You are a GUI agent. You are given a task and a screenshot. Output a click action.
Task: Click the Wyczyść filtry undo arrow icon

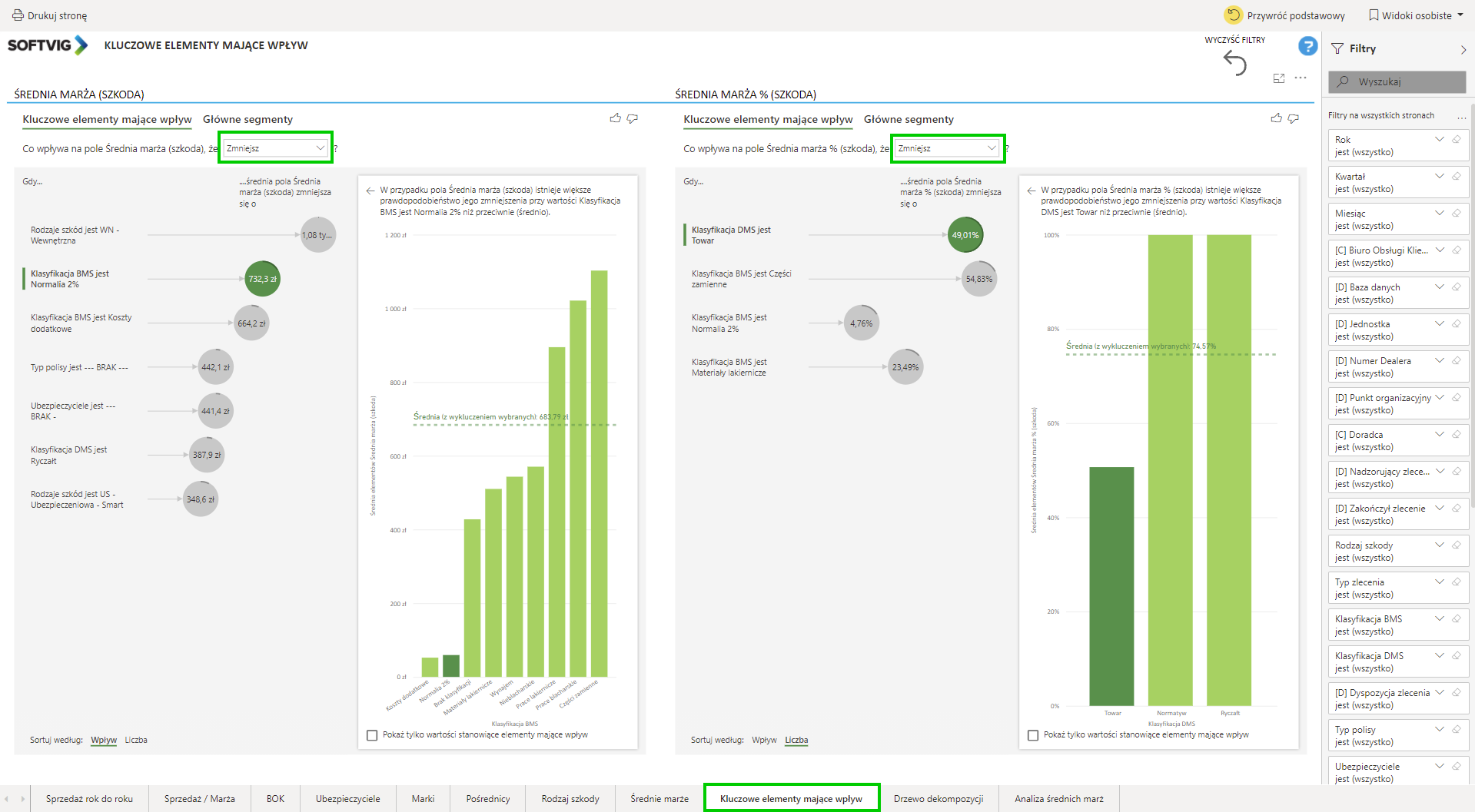coord(1234,63)
